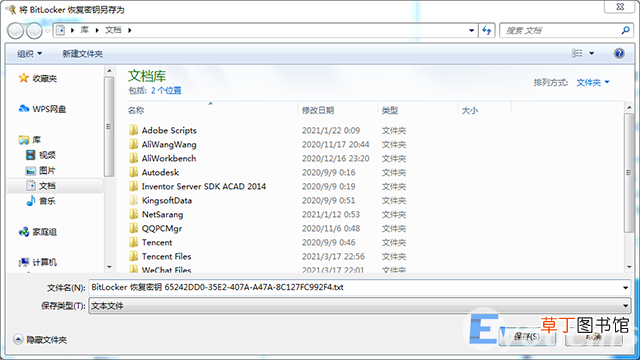Viewport: 640px width, 360px height.
Task: Select the QQPCMgr folder icon
Action: [133, 228]
